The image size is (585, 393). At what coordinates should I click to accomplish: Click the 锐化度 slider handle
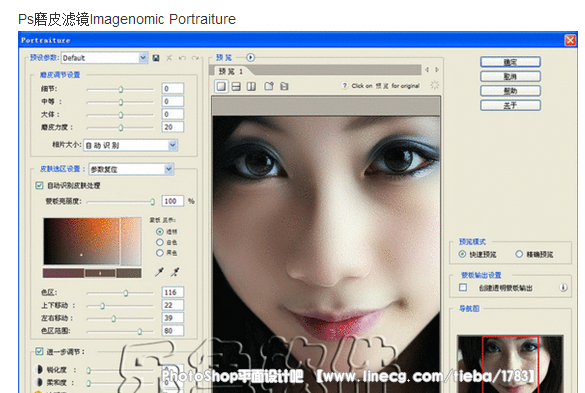pyautogui.click(x=89, y=370)
